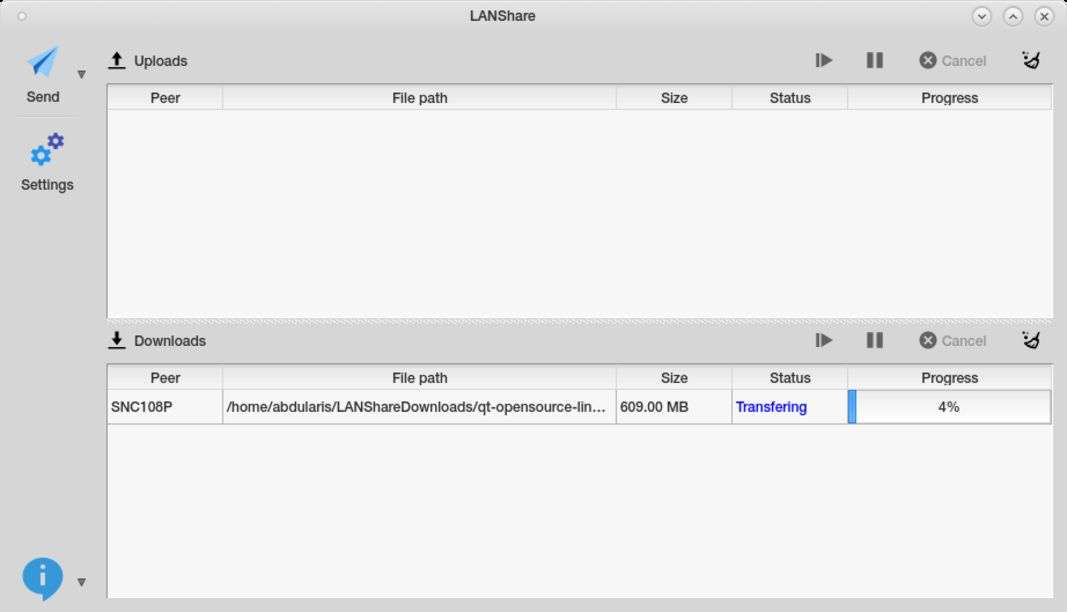1067x612 pixels.
Task: Pause the selected transfer in Uploads
Action: click(875, 61)
